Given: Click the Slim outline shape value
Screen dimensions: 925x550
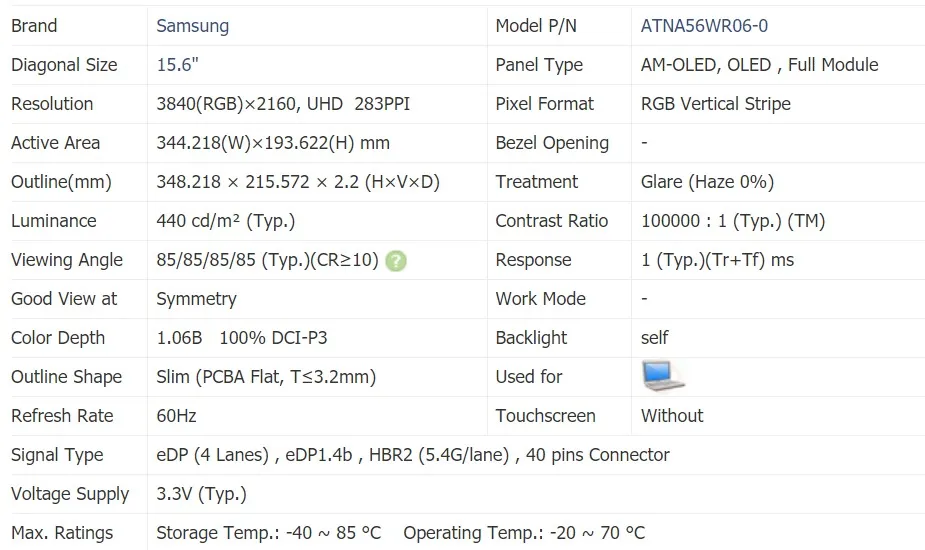Looking at the screenshot, I should click(x=266, y=377).
